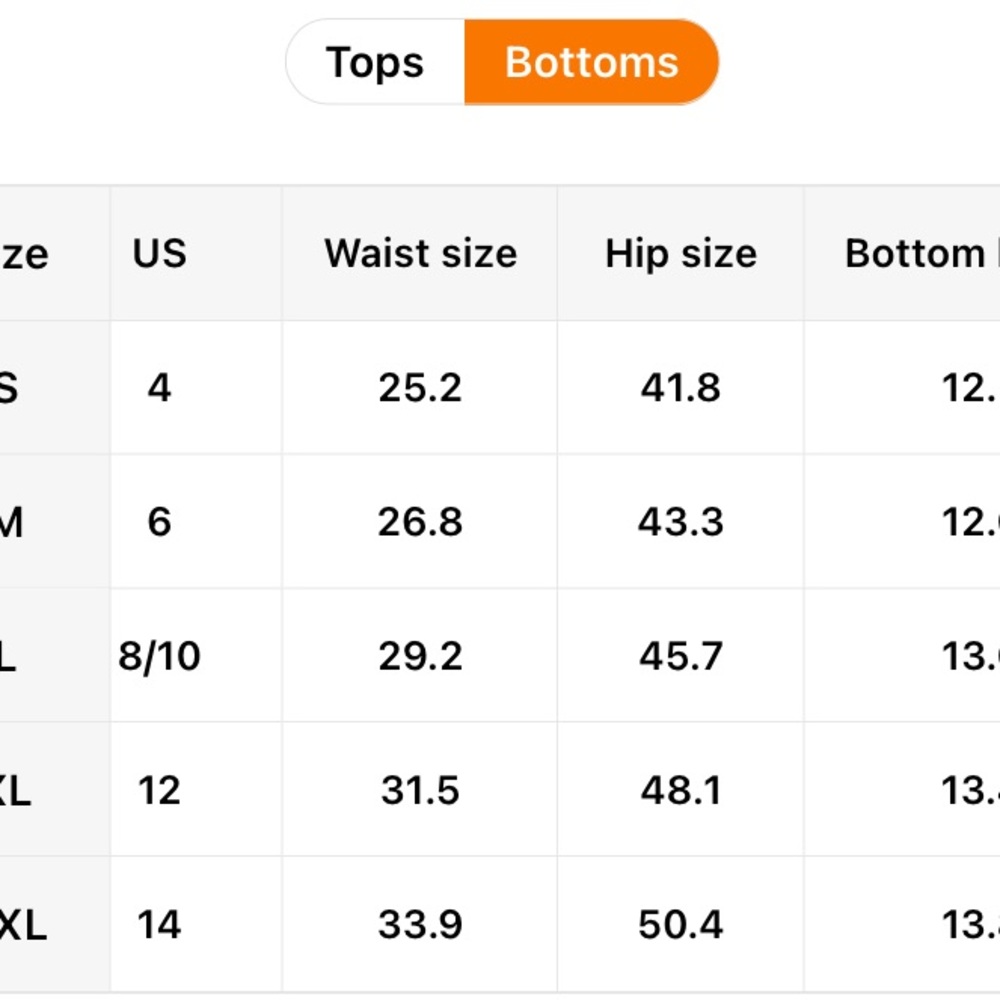Select US size 12 cell
Viewport: 1000px width, 1000px height.
(159, 790)
